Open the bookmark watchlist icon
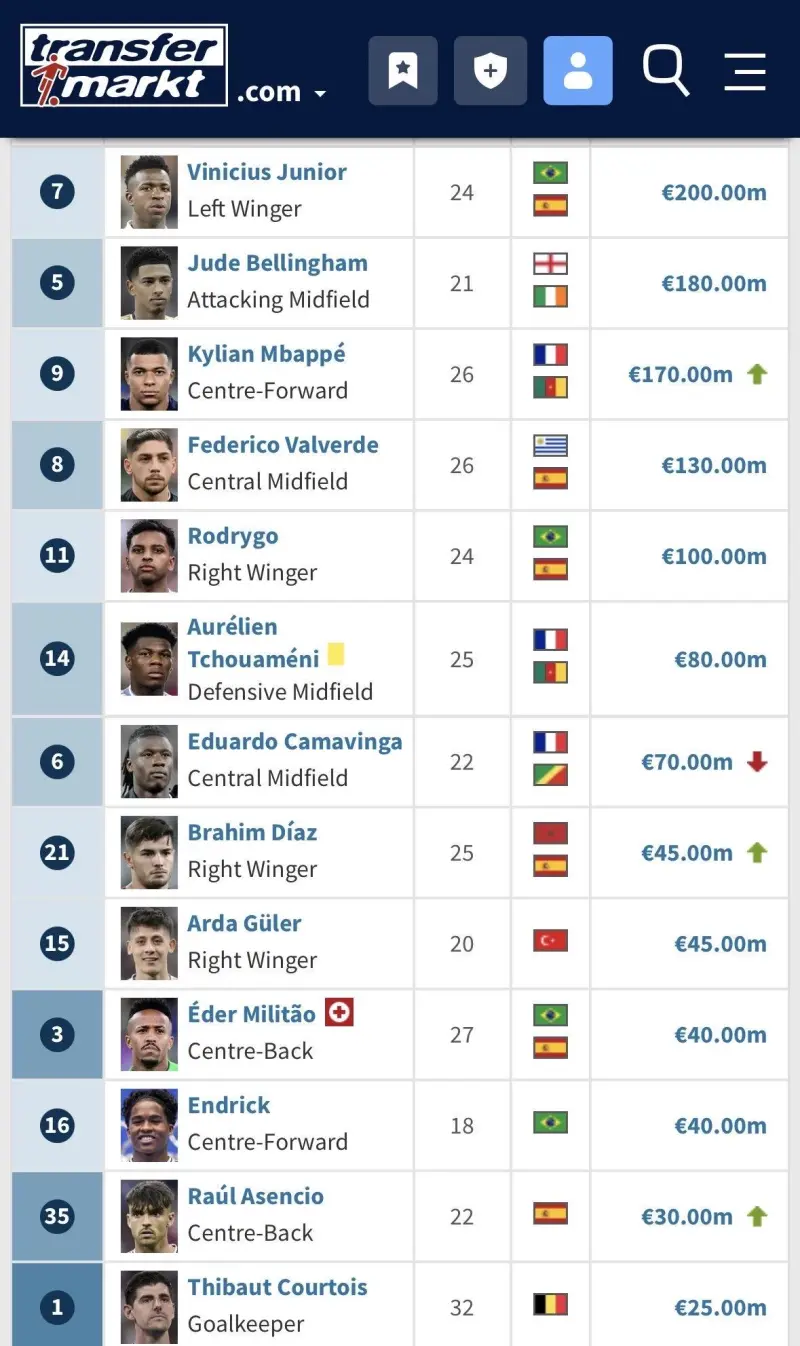Image resolution: width=800 pixels, height=1346 pixels. (403, 71)
